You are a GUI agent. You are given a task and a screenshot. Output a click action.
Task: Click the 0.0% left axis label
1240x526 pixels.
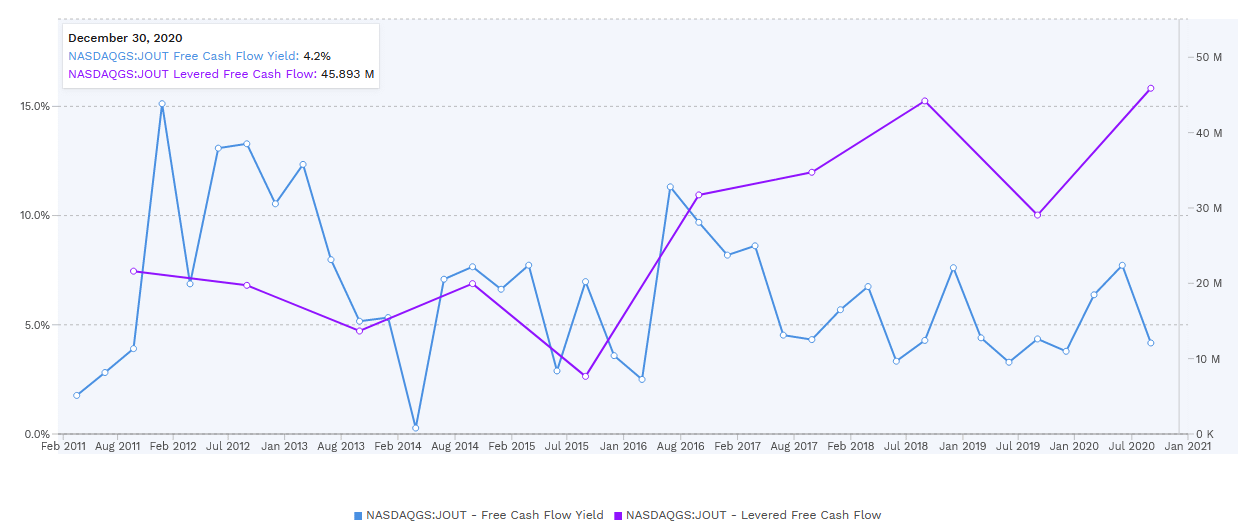(x=38, y=434)
